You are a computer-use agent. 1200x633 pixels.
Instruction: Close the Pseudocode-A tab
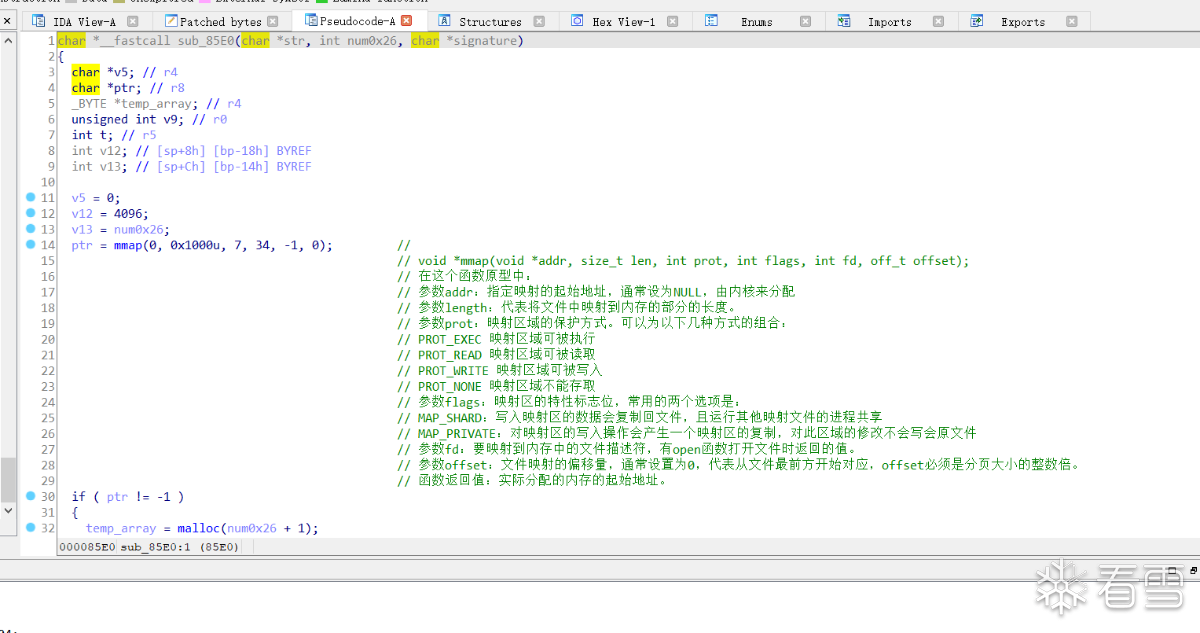click(x=406, y=21)
